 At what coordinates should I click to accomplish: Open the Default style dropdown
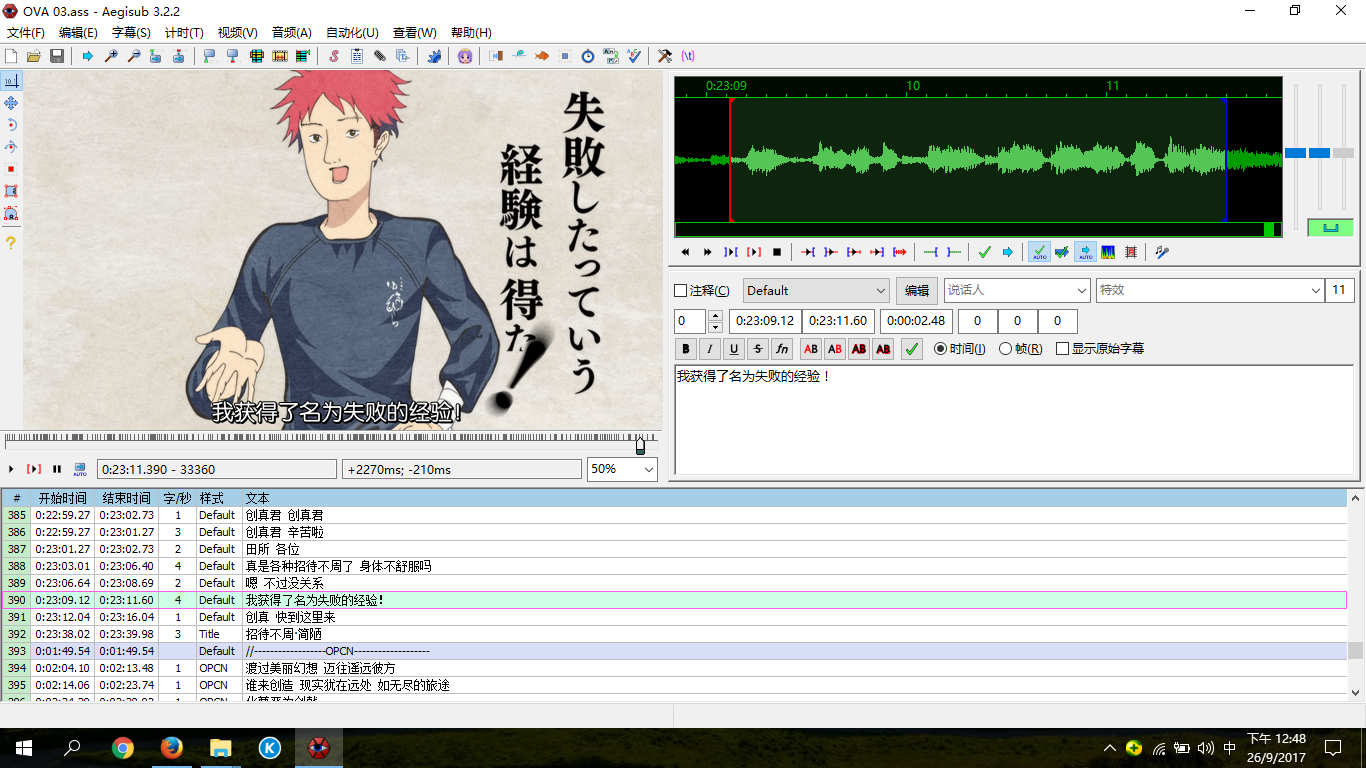point(816,290)
